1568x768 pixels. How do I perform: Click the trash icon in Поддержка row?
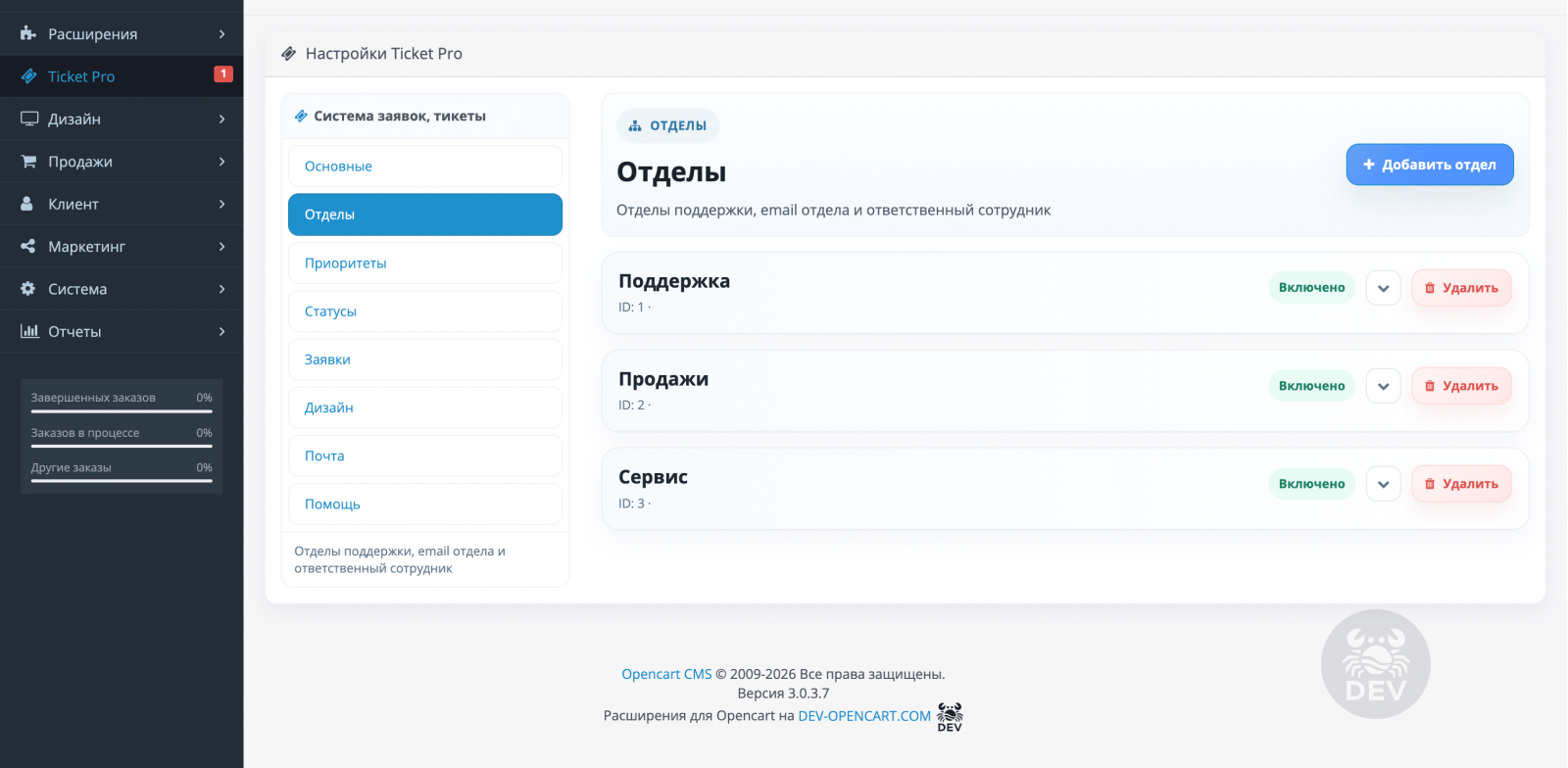point(1430,288)
